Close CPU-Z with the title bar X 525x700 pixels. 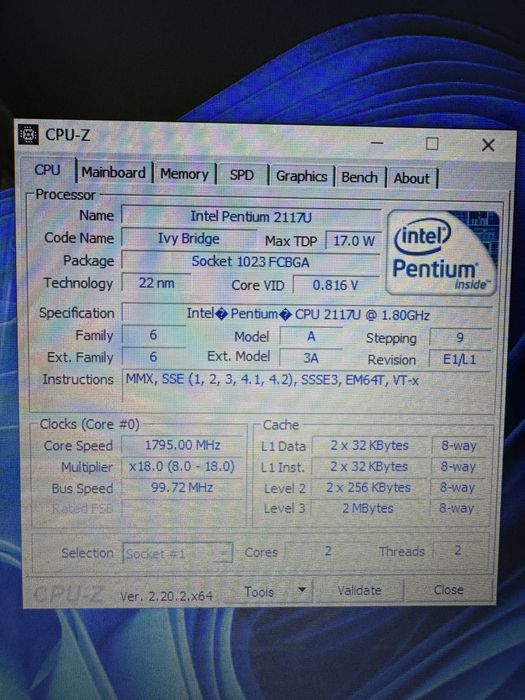[488, 145]
